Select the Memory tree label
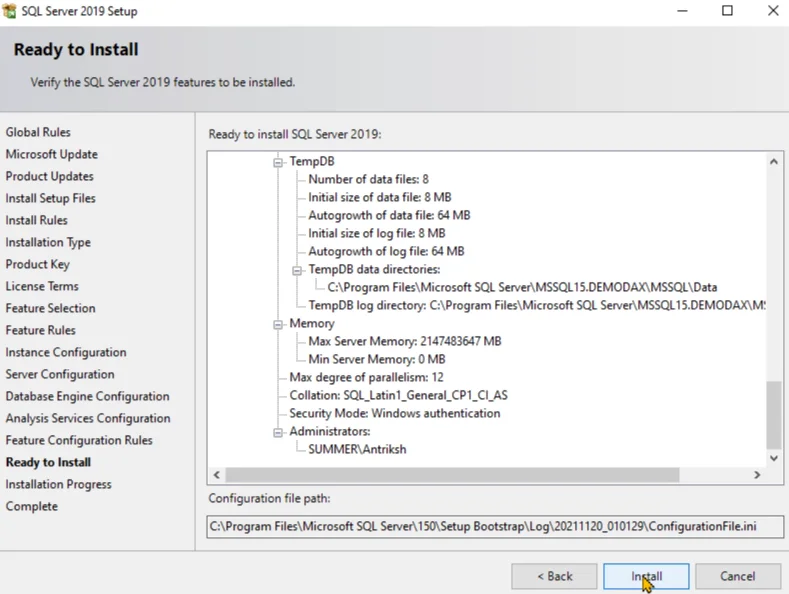The height and width of the screenshot is (594, 789). point(312,324)
